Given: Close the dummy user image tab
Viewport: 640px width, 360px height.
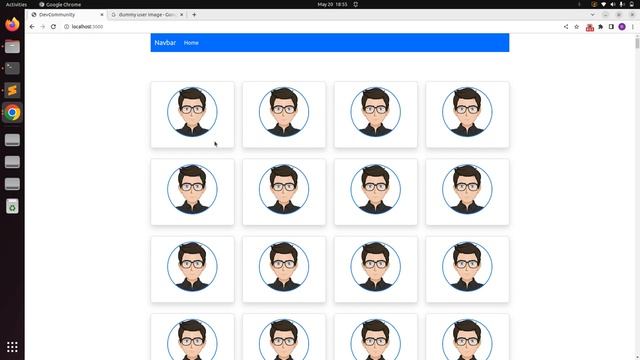Looking at the screenshot, I should (x=182, y=15).
